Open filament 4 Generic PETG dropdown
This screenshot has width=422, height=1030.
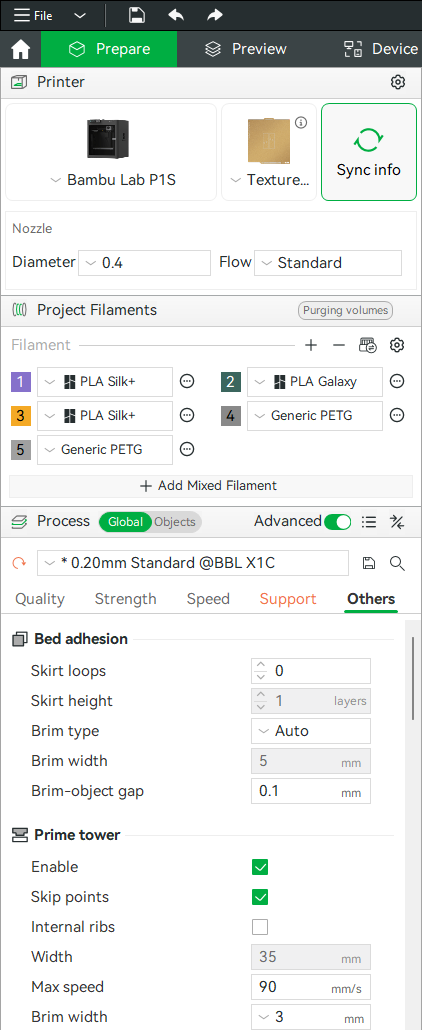[x=315, y=415]
